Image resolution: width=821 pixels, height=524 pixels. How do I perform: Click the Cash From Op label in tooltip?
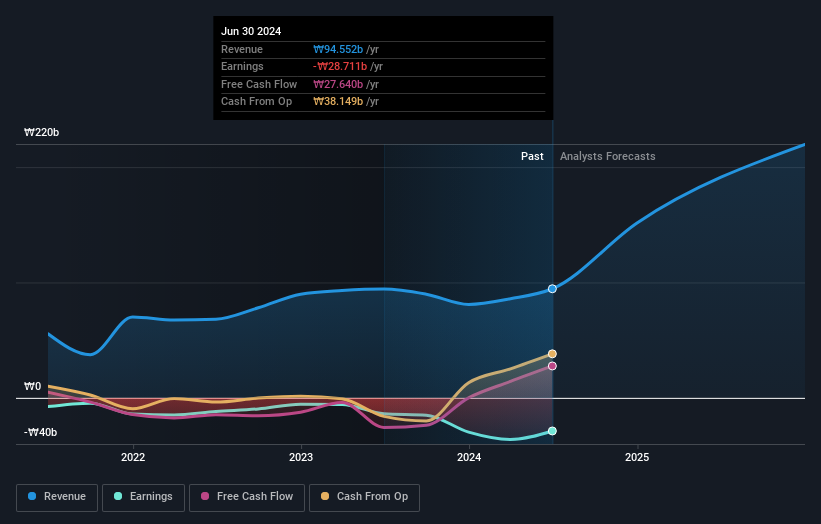click(257, 102)
